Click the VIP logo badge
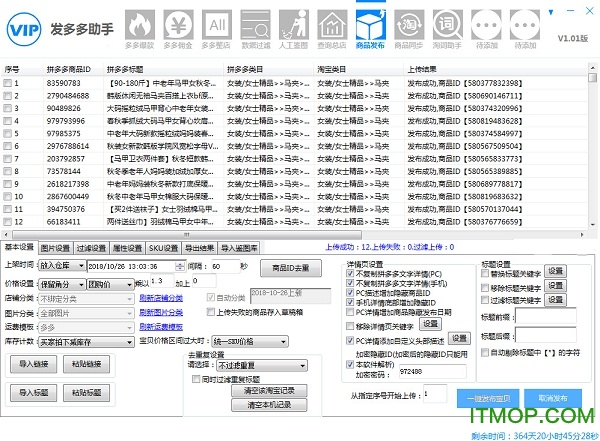 coord(24,29)
